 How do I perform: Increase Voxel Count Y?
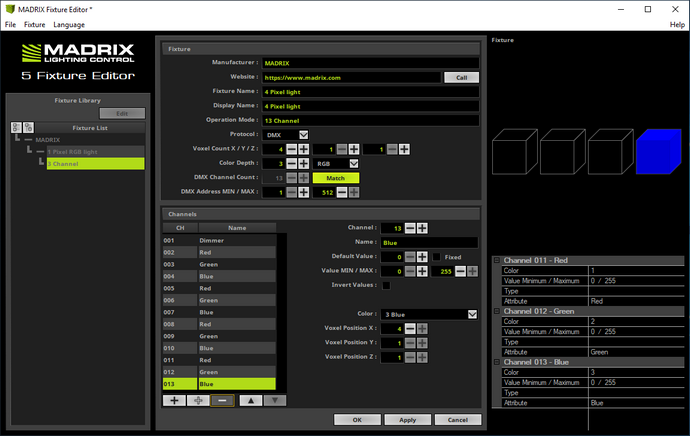pos(354,149)
